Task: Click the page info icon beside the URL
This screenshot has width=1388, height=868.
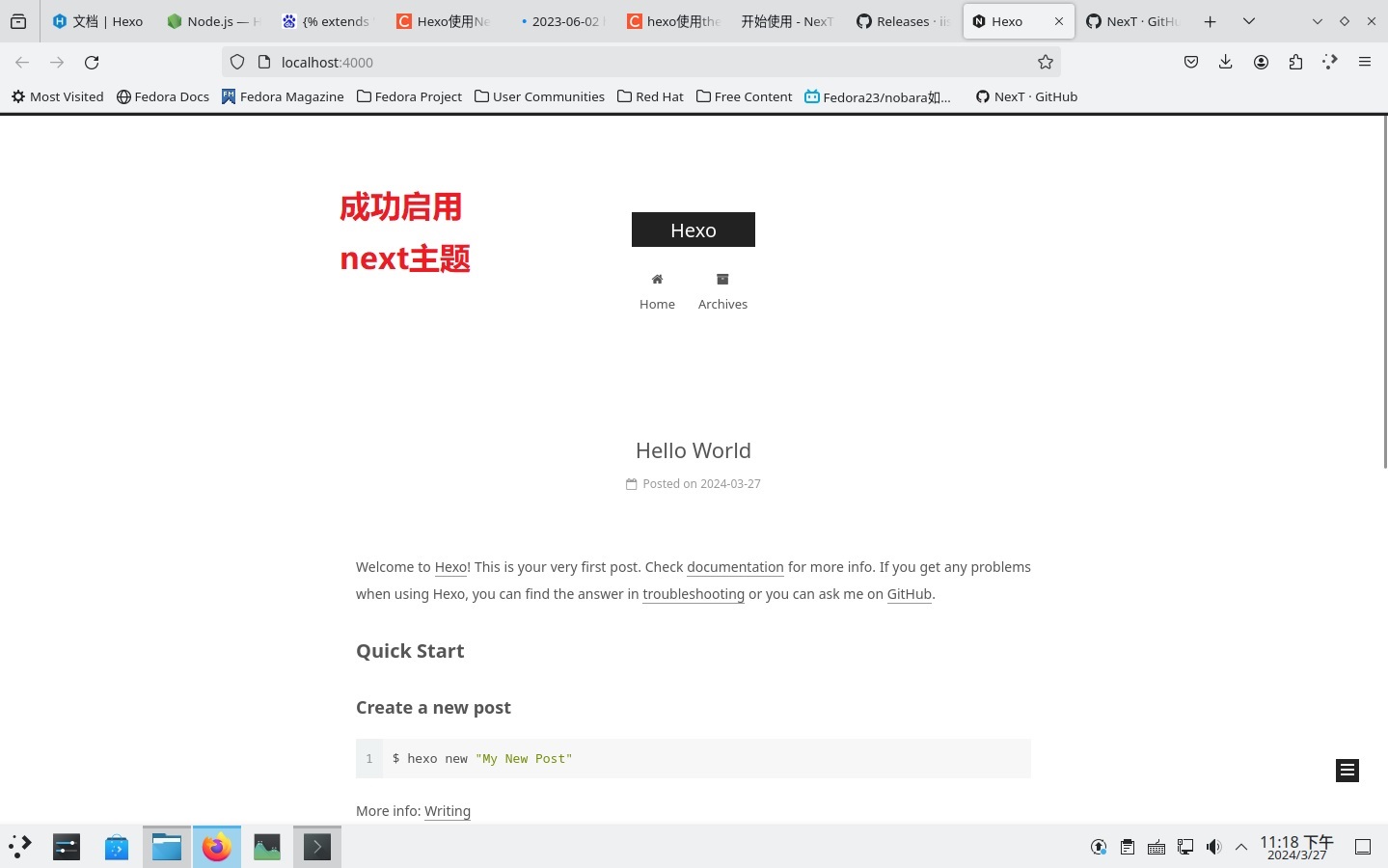Action: (264, 62)
